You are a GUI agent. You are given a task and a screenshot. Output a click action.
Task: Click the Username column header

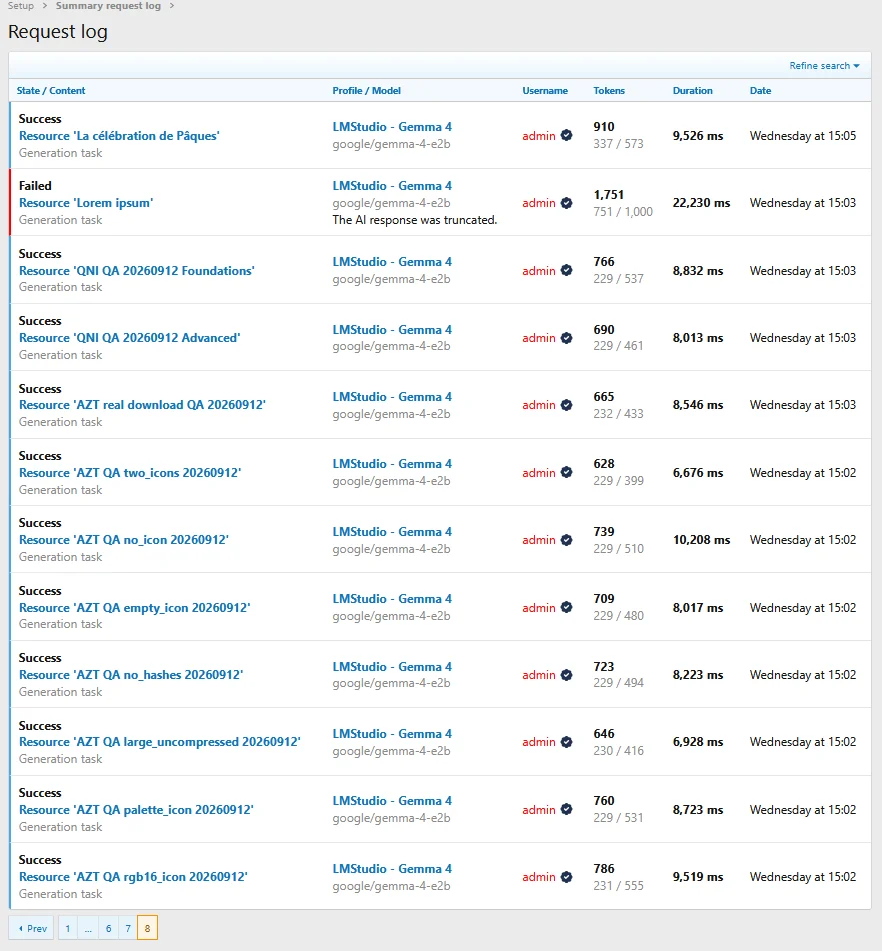tap(545, 90)
